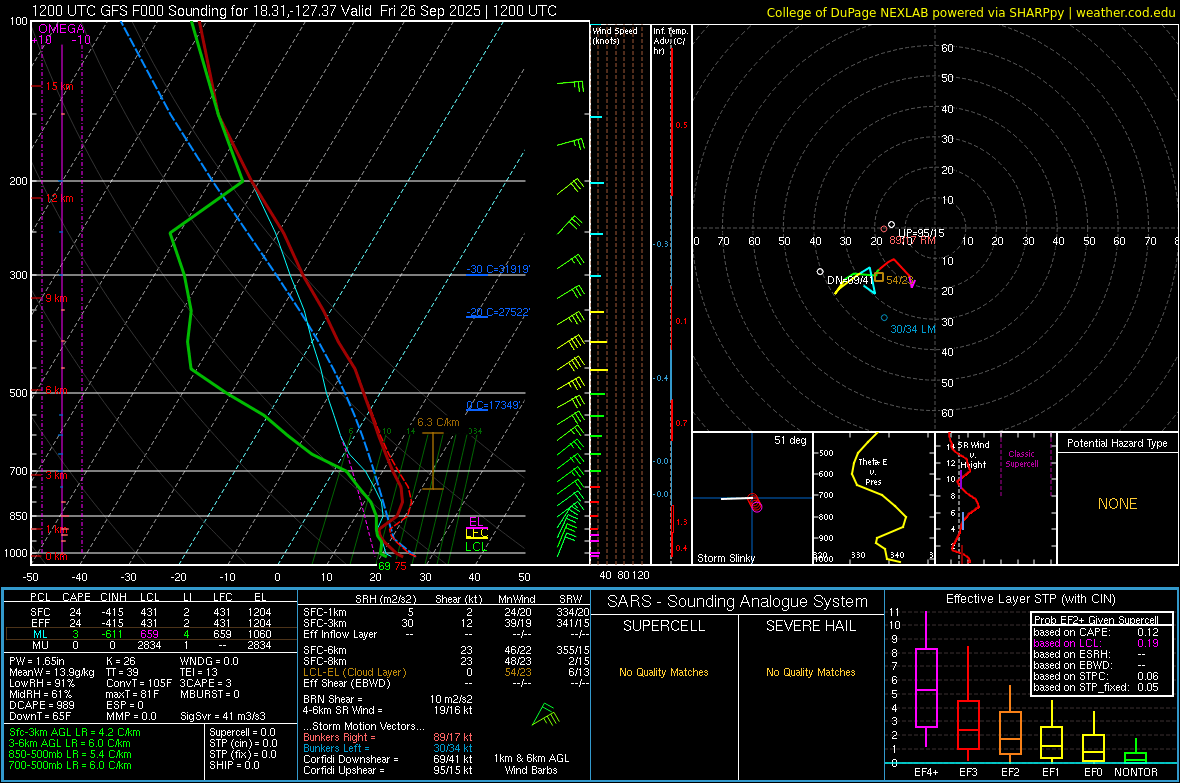The height and width of the screenshot is (783, 1180).
Task: Click the College of DuPage NEXLAB credit text
Action: pos(971,12)
